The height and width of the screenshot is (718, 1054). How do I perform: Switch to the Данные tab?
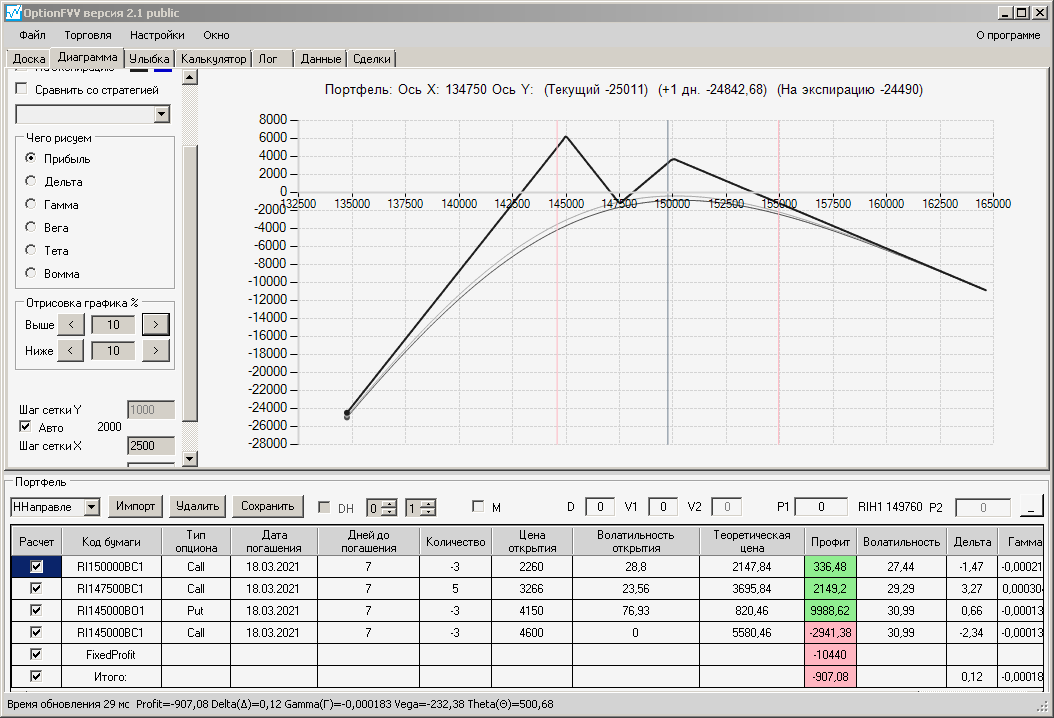pyautogui.click(x=321, y=59)
